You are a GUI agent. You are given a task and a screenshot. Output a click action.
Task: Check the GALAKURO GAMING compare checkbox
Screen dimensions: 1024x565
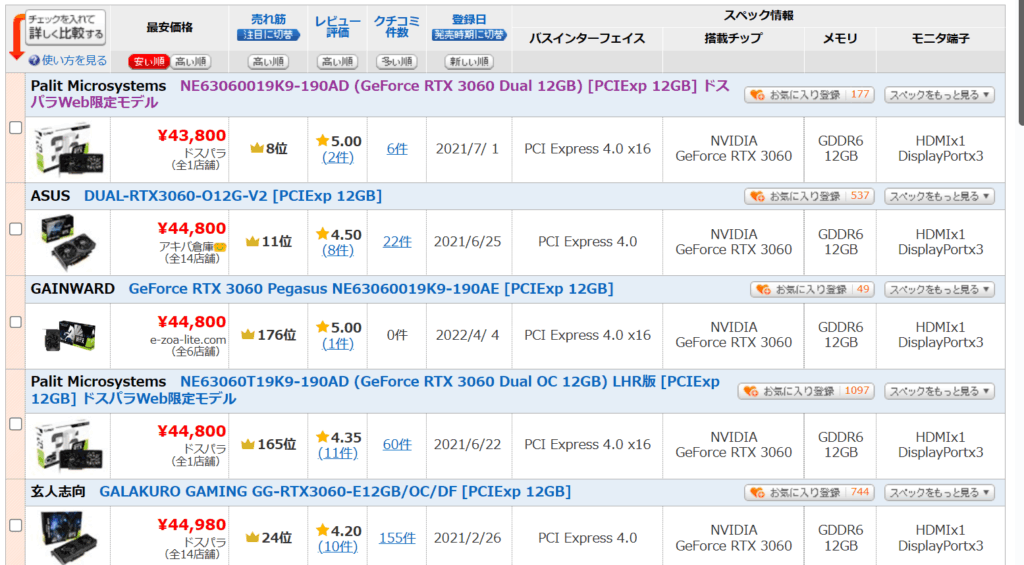(x=16, y=525)
